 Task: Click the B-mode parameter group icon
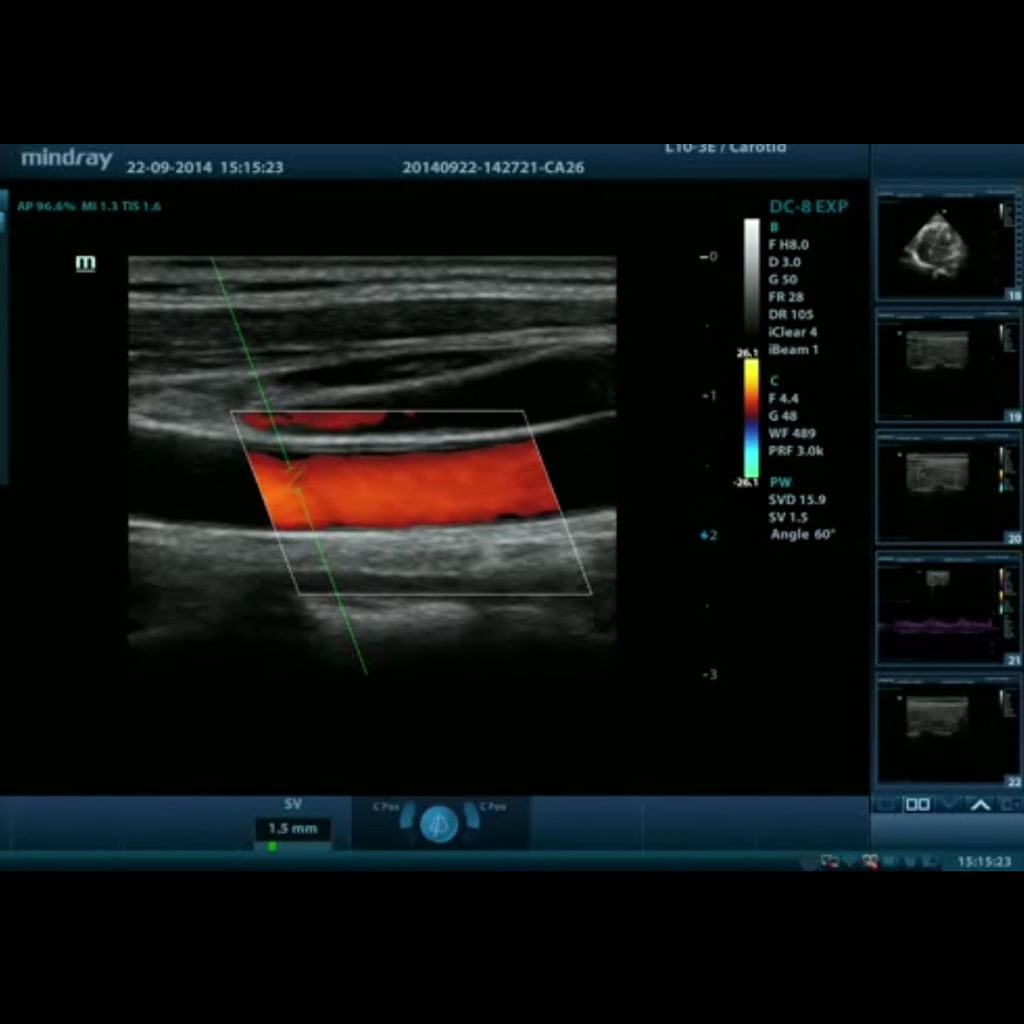(x=772, y=228)
